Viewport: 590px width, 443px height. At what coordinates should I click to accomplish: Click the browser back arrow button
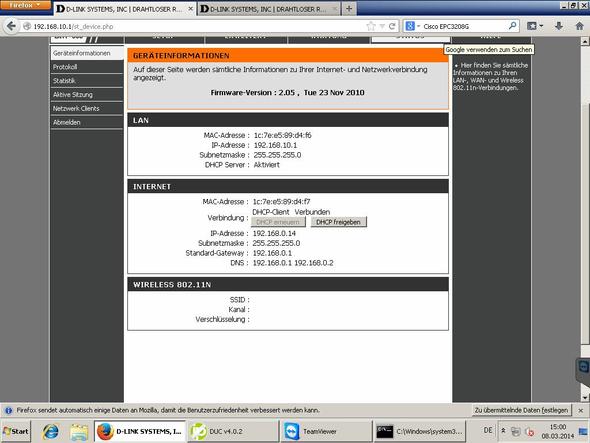11,26
